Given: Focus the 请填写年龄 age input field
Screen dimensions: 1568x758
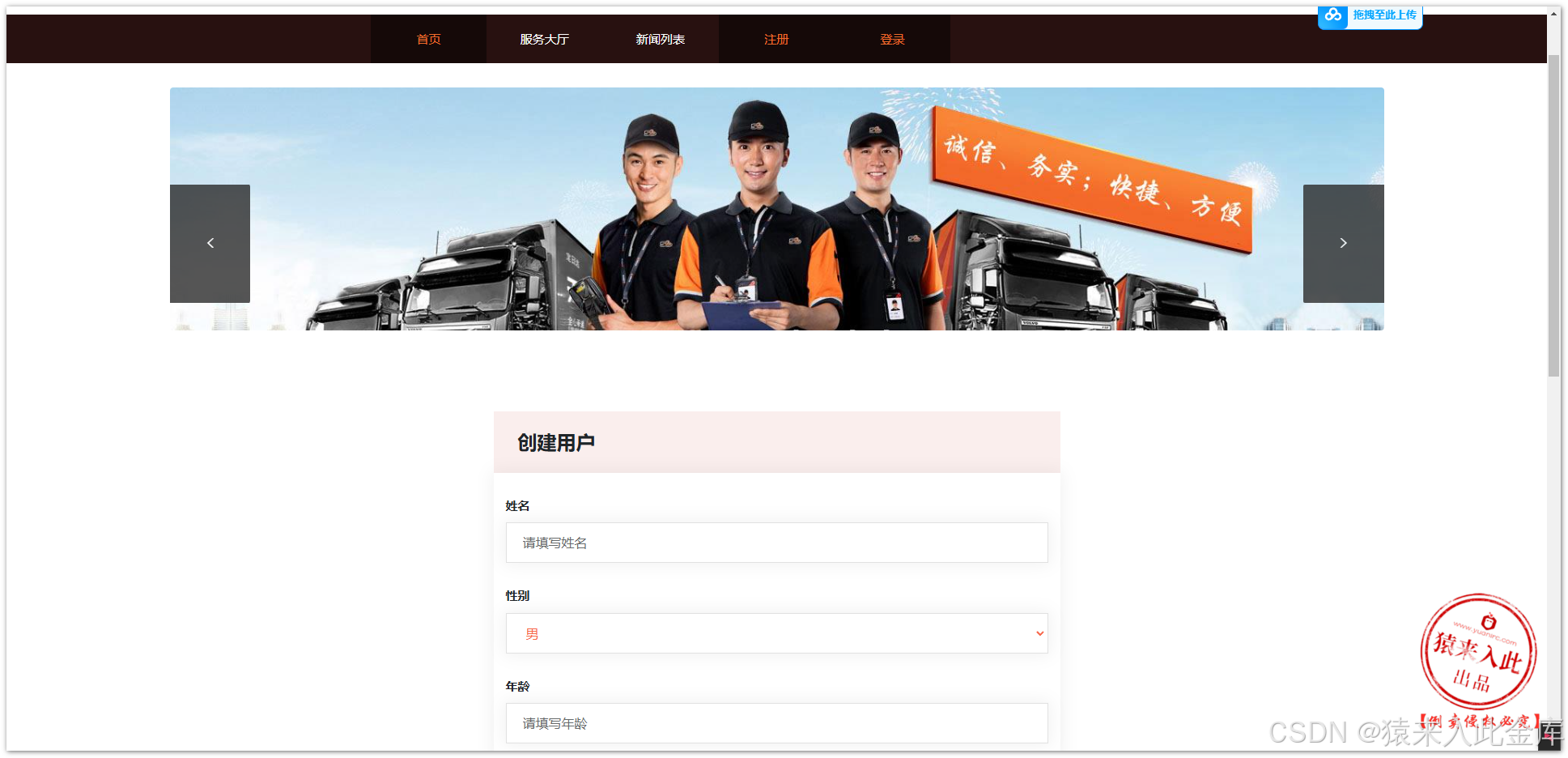Looking at the screenshot, I should (x=776, y=723).
